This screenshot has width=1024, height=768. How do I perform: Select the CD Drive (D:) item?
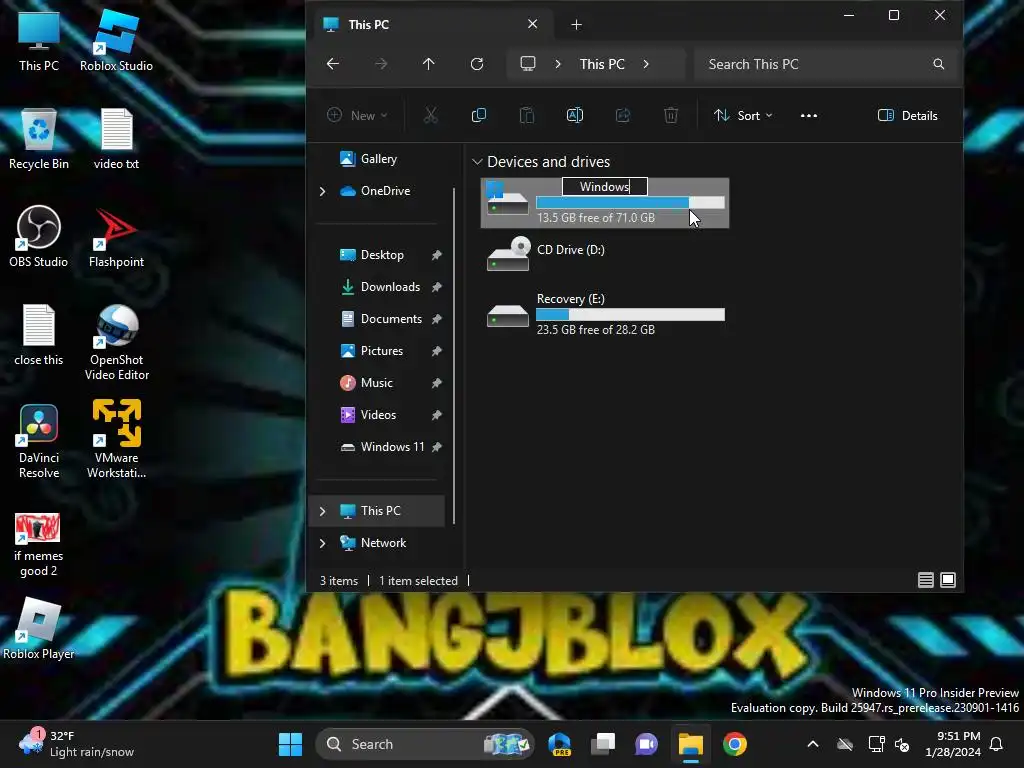tap(604, 255)
